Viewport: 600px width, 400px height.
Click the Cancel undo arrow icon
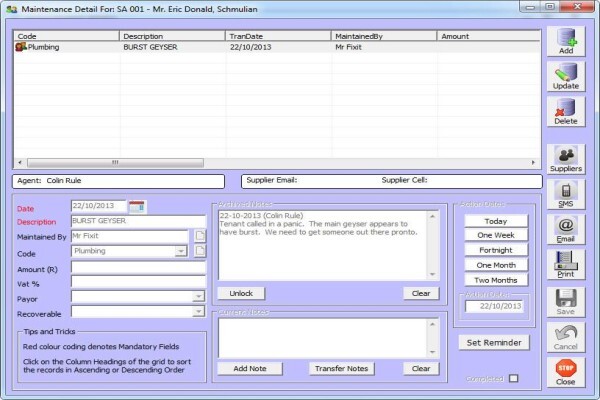tap(566, 337)
